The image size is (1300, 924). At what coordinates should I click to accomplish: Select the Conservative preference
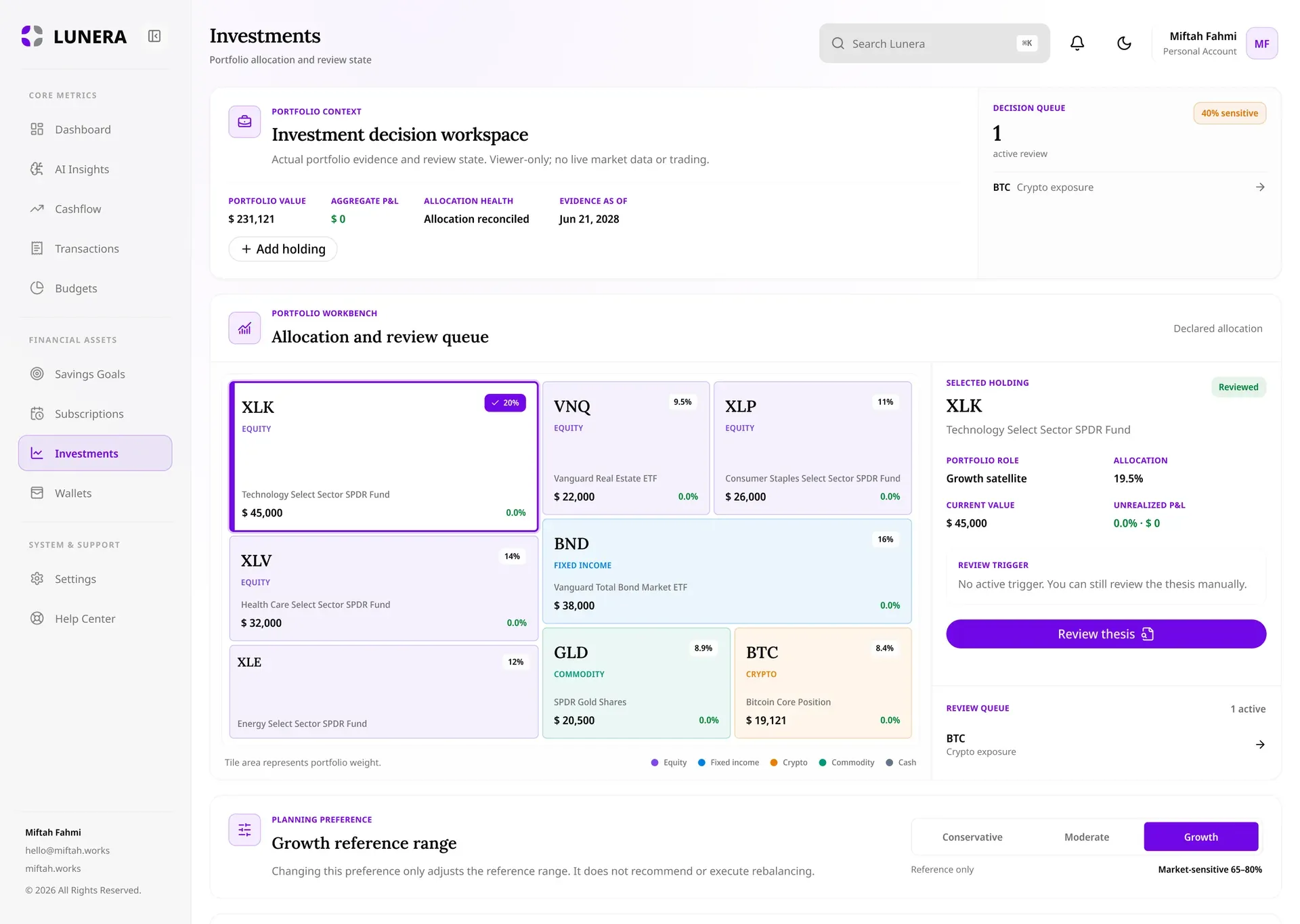coord(972,837)
